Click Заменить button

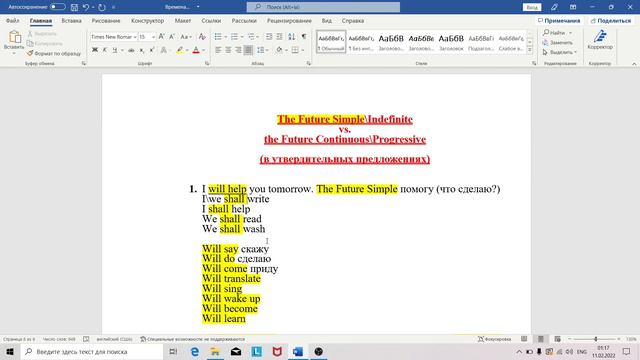coord(558,42)
